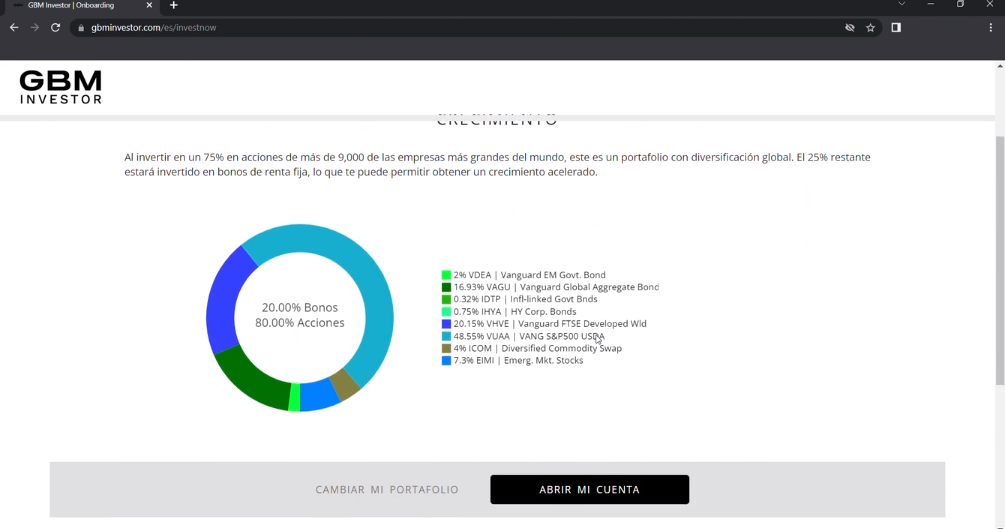The height and width of the screenshot is (529, 1005).
Task: Expand the tab search chevron
Action: (x=901, y=5)
